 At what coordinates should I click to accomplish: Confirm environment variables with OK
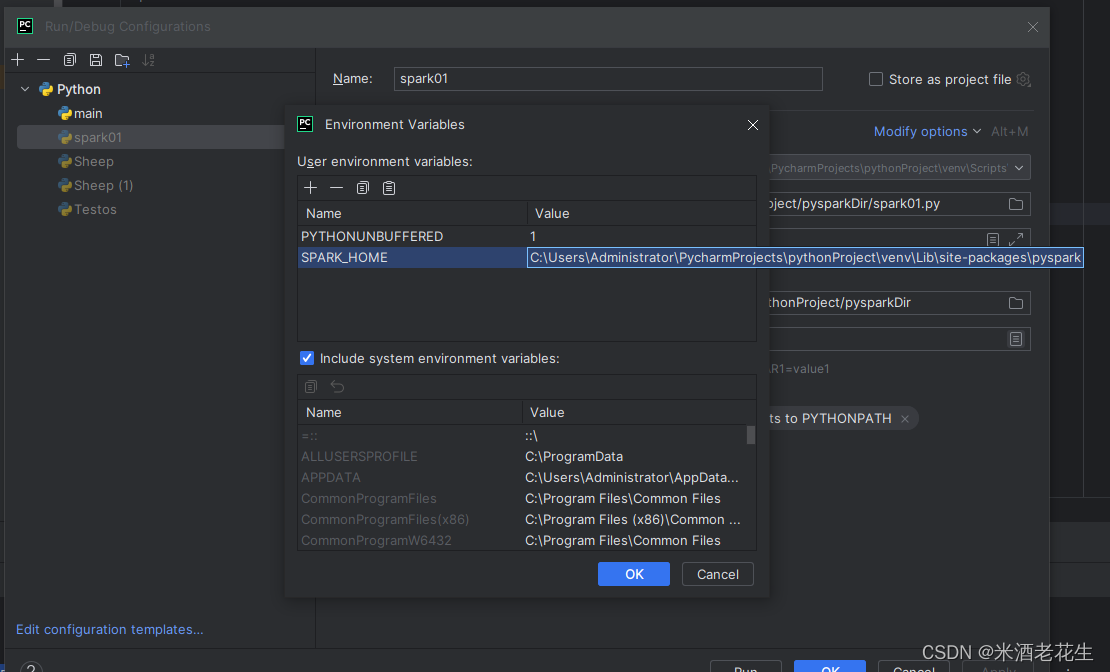pos(633,573)
